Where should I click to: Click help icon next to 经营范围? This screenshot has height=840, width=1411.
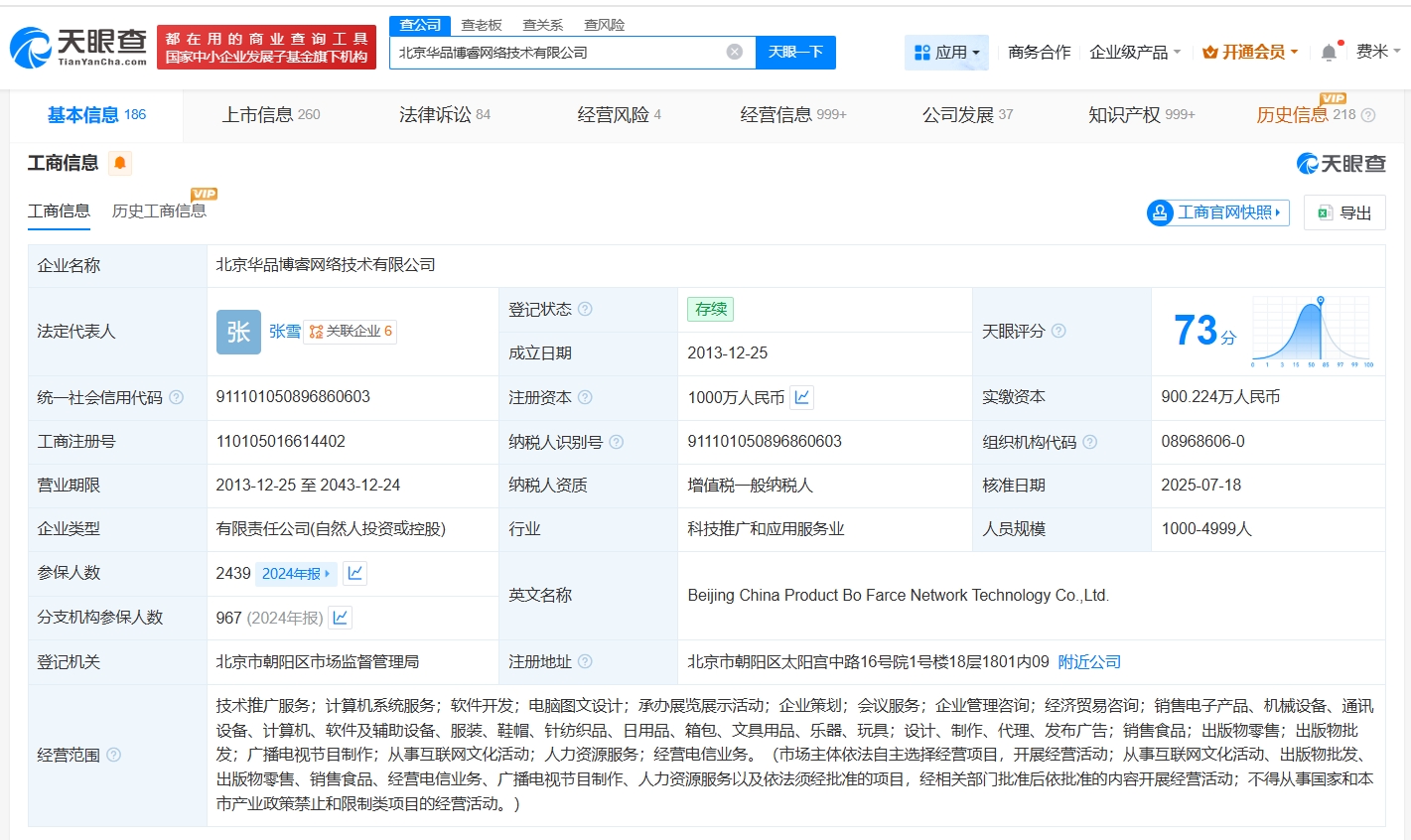(x=113, y=755)
